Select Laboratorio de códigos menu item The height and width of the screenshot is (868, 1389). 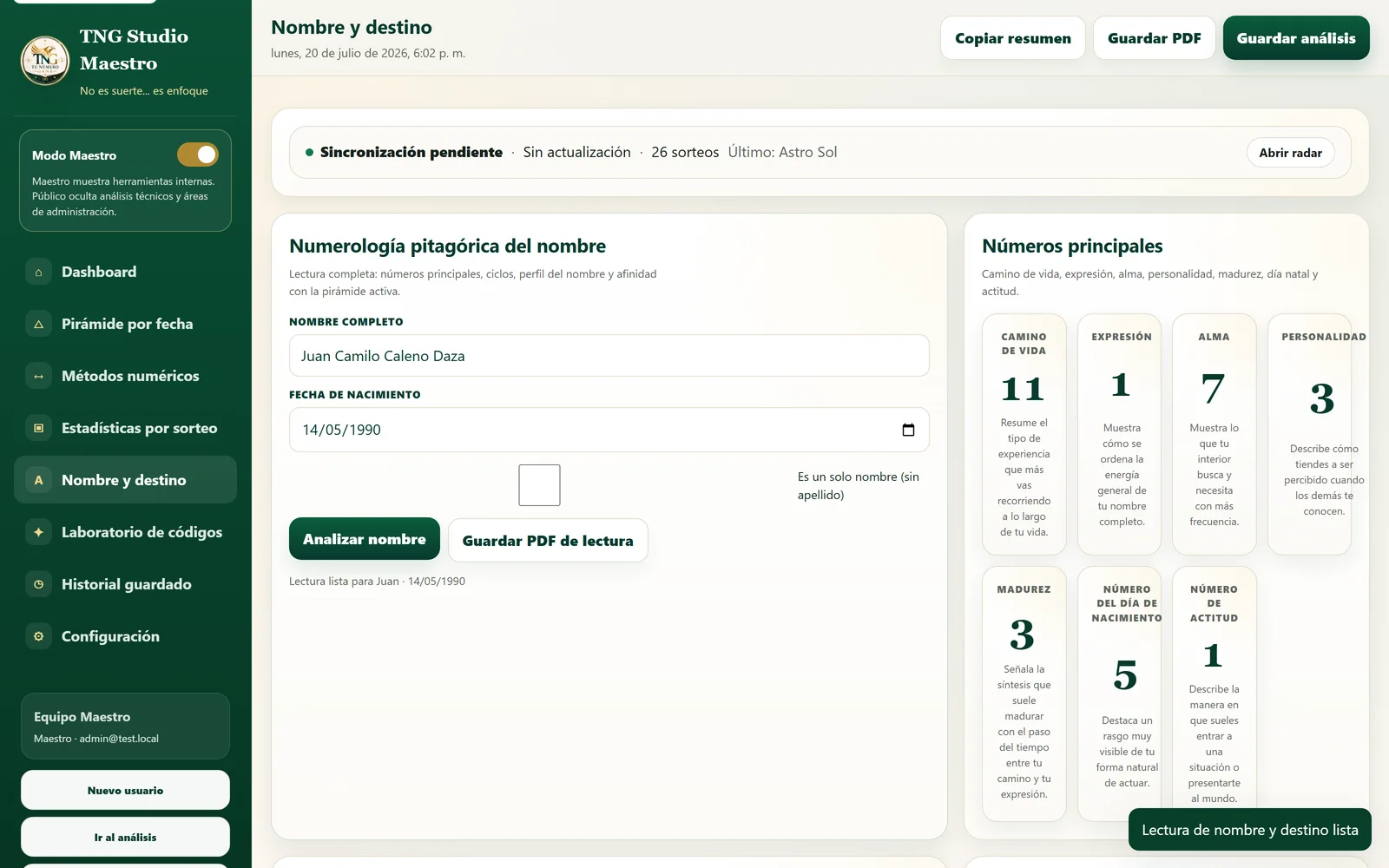pos(125,532)
